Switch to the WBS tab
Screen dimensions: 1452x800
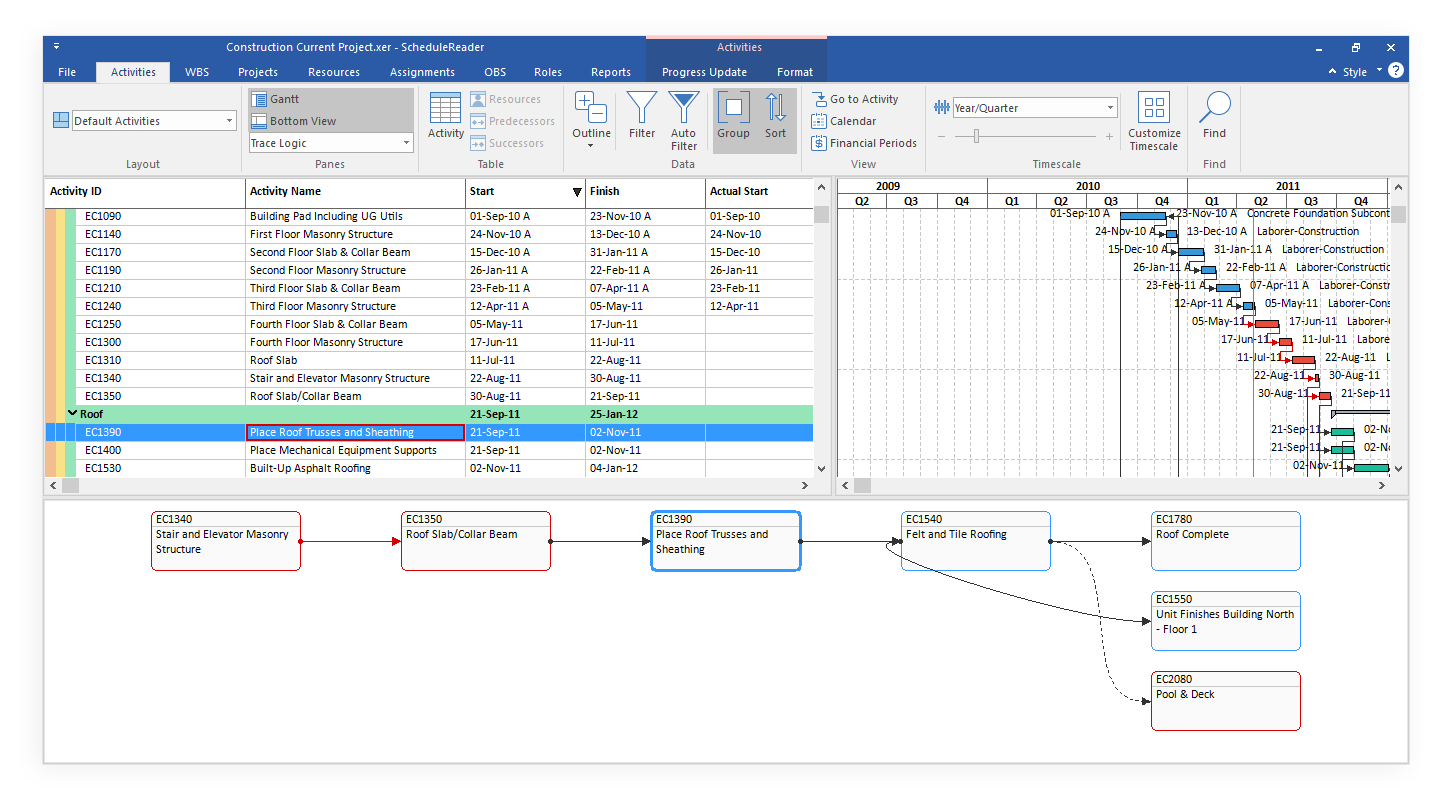197,72
